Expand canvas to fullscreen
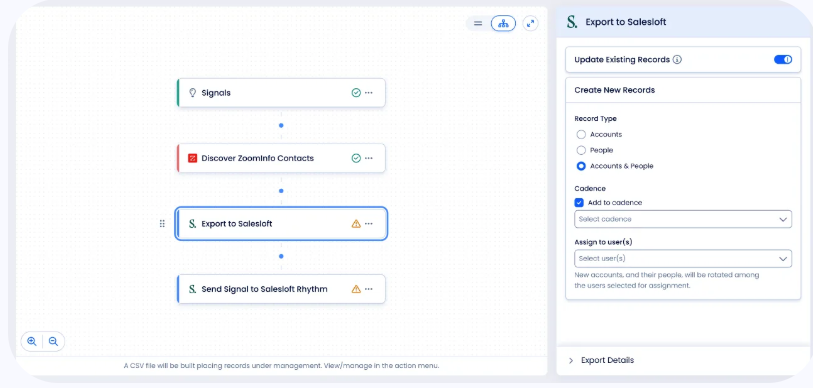The width and height of the screenshot is (813, 388). (530, 23)
